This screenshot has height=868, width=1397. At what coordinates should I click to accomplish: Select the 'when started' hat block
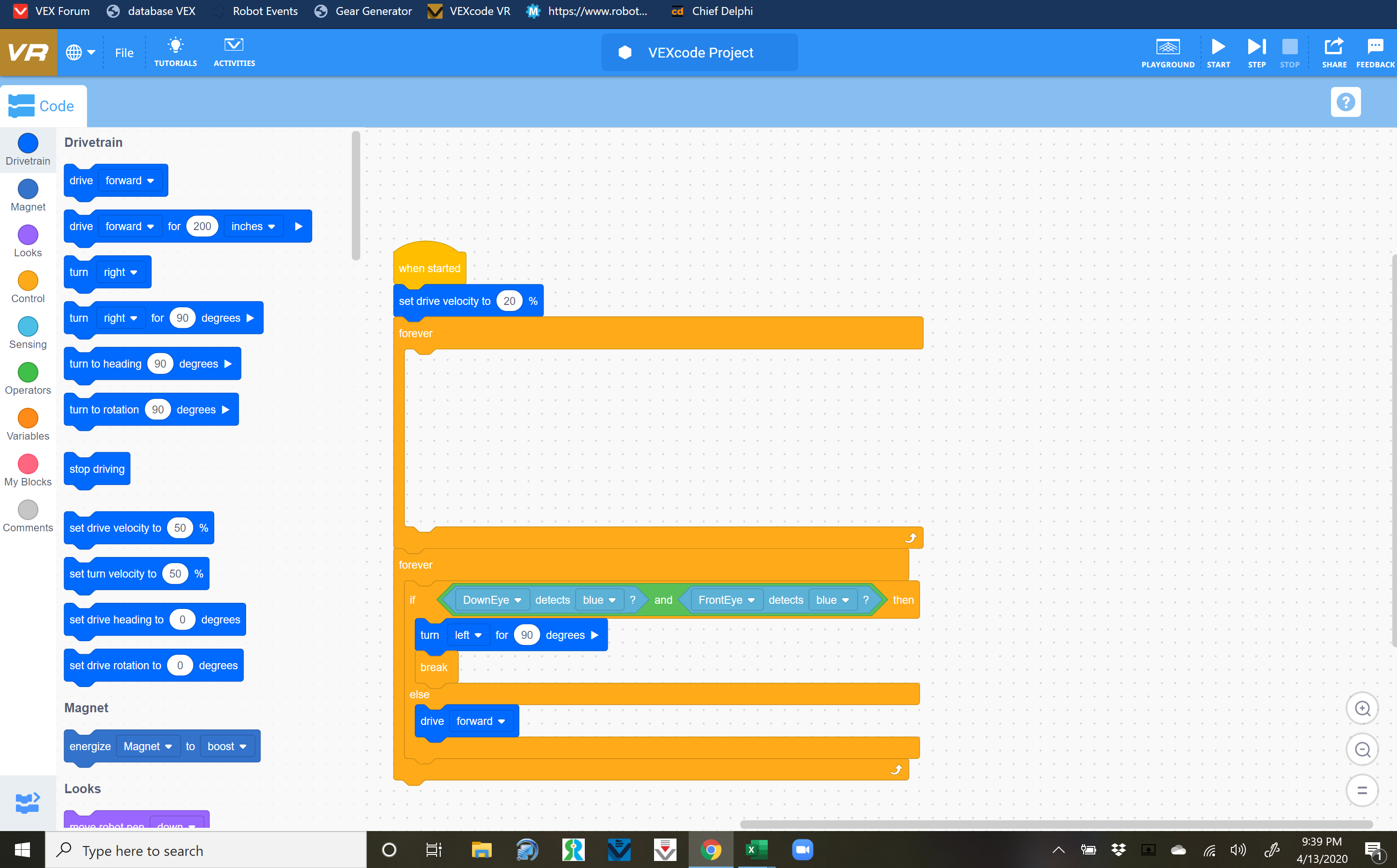(429, 263)
